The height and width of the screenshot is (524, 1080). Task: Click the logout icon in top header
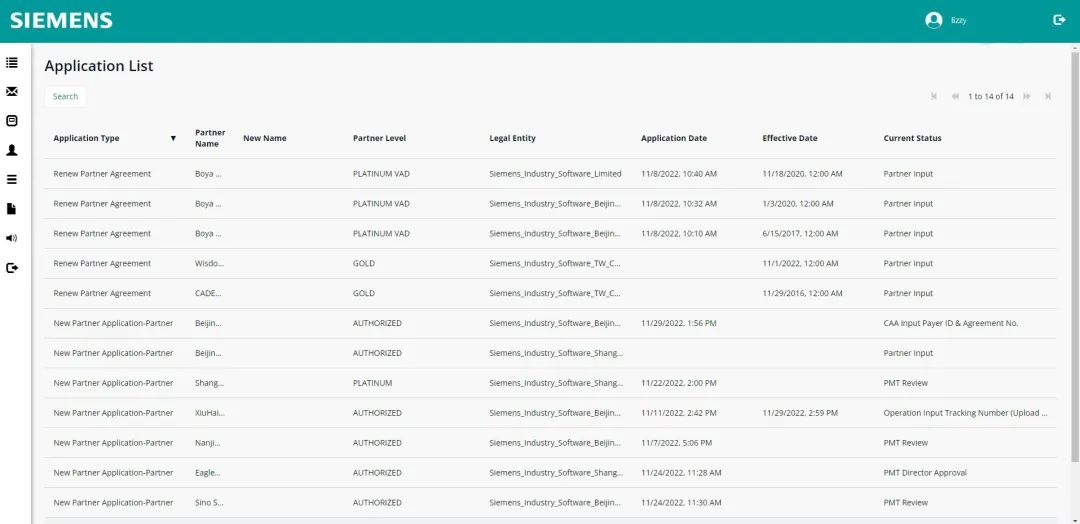[x=1059, y=20]
